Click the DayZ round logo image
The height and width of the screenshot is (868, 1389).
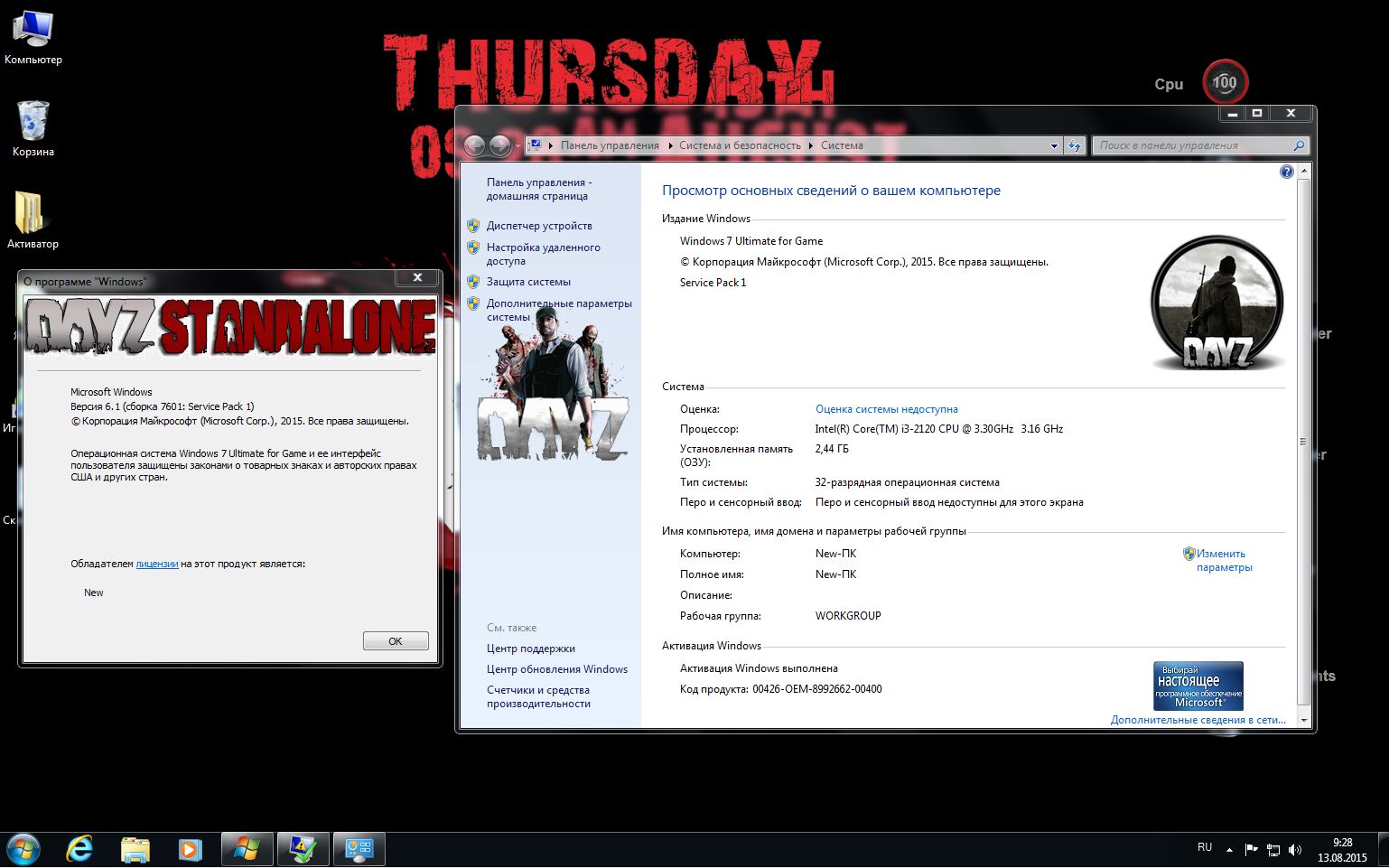click(1217, 303)
